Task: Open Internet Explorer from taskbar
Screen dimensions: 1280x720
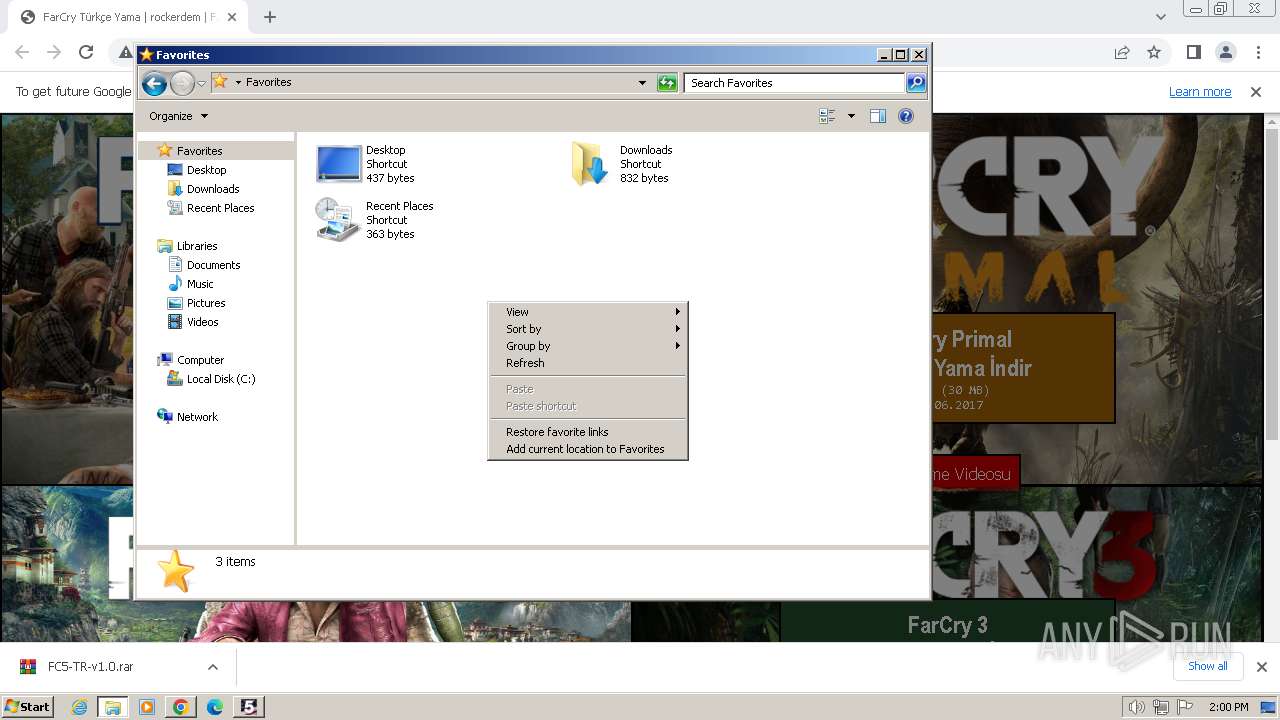Action: tap(79, 707)
